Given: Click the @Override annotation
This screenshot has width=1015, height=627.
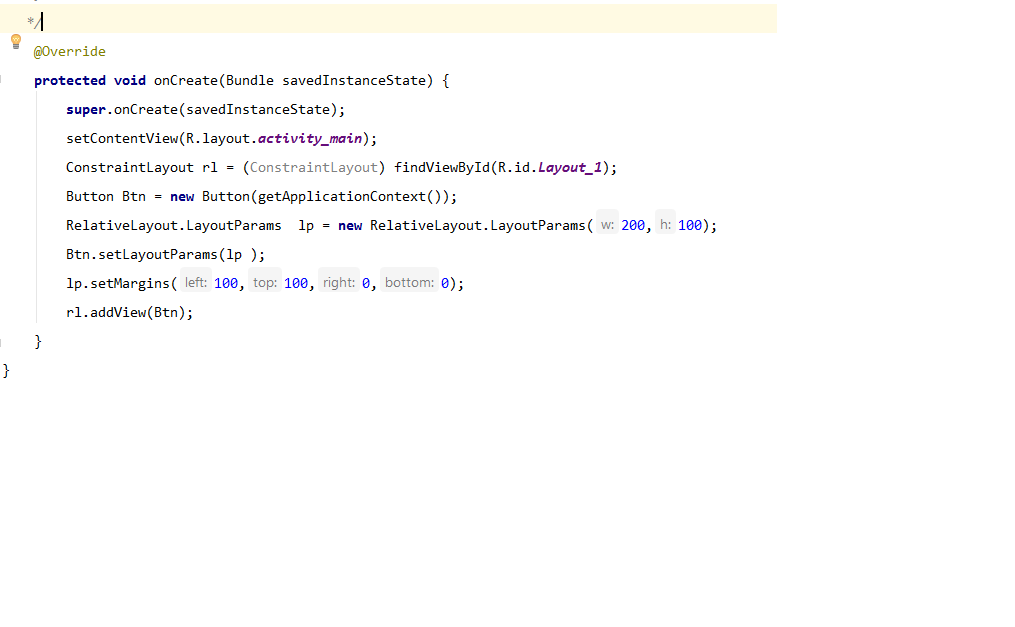Looking at the screenshot, I should [69, 52].
